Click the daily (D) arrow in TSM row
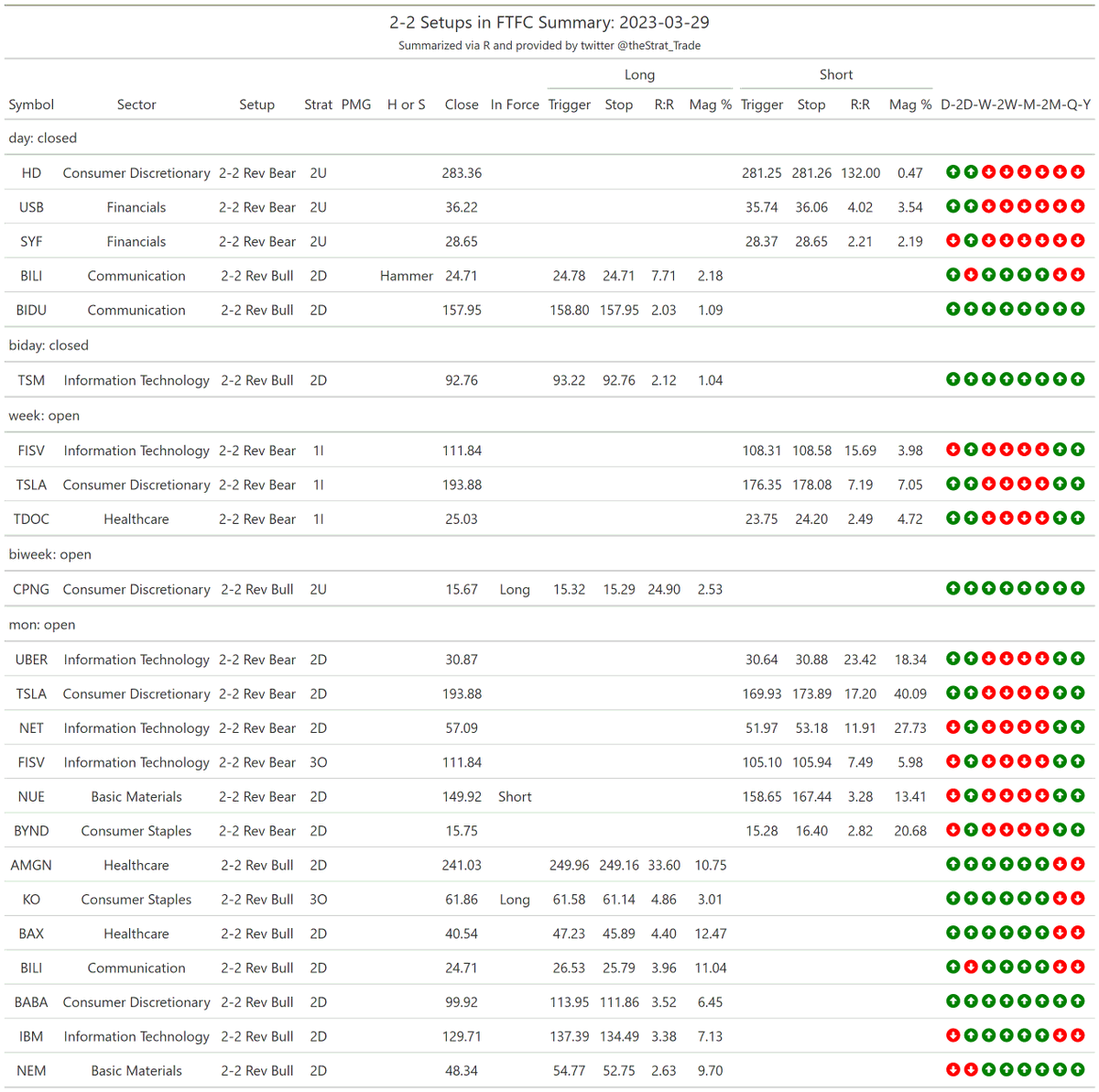 tap(953, 378)
